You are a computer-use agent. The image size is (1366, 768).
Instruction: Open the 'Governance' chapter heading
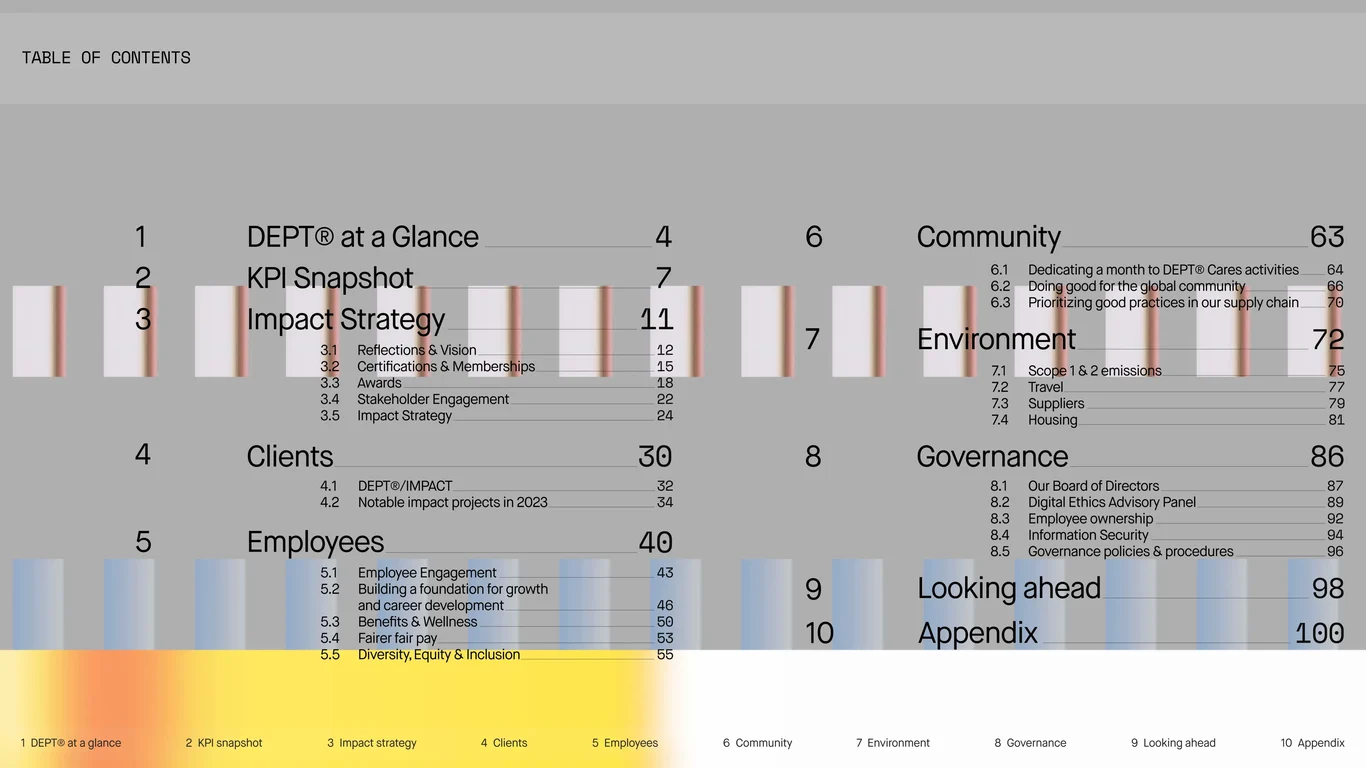click(992, 456)
